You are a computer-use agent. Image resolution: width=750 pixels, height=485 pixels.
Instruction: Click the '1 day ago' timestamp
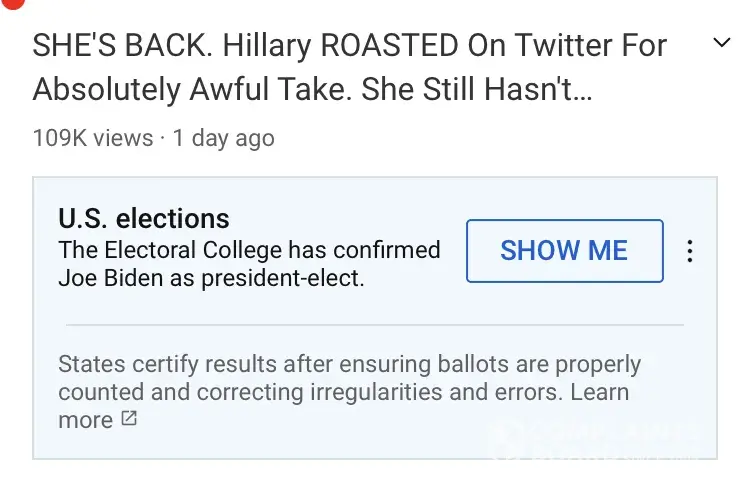pos(223,138)
